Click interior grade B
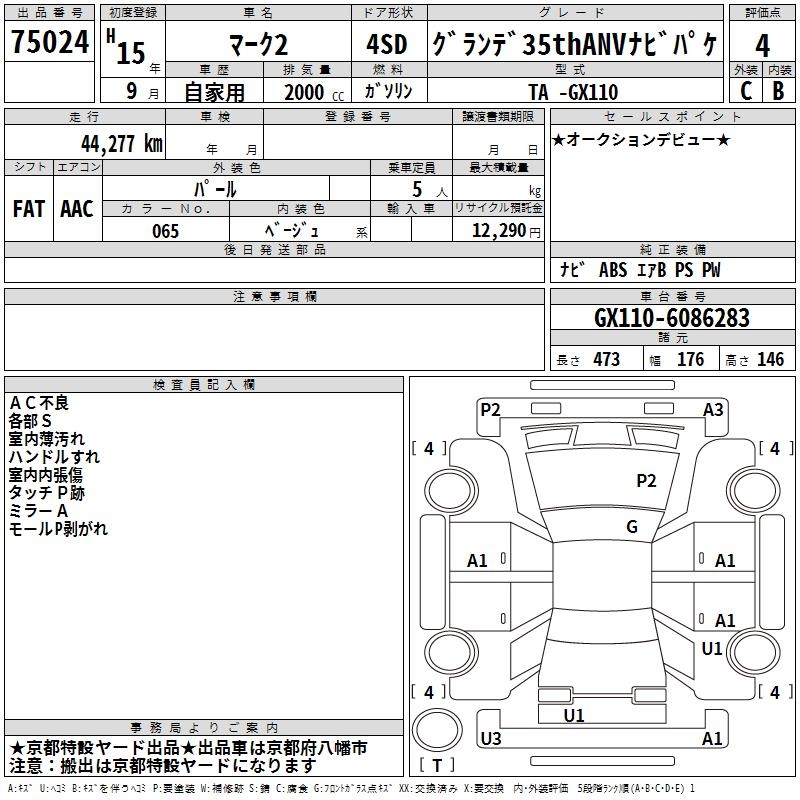800x800 pixels. click(x=779, y=91)
